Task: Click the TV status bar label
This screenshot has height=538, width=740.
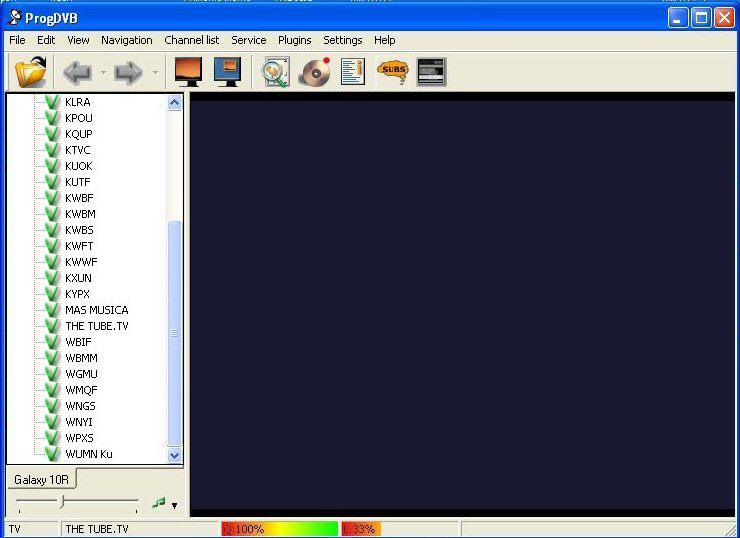Action: [15, 529]
